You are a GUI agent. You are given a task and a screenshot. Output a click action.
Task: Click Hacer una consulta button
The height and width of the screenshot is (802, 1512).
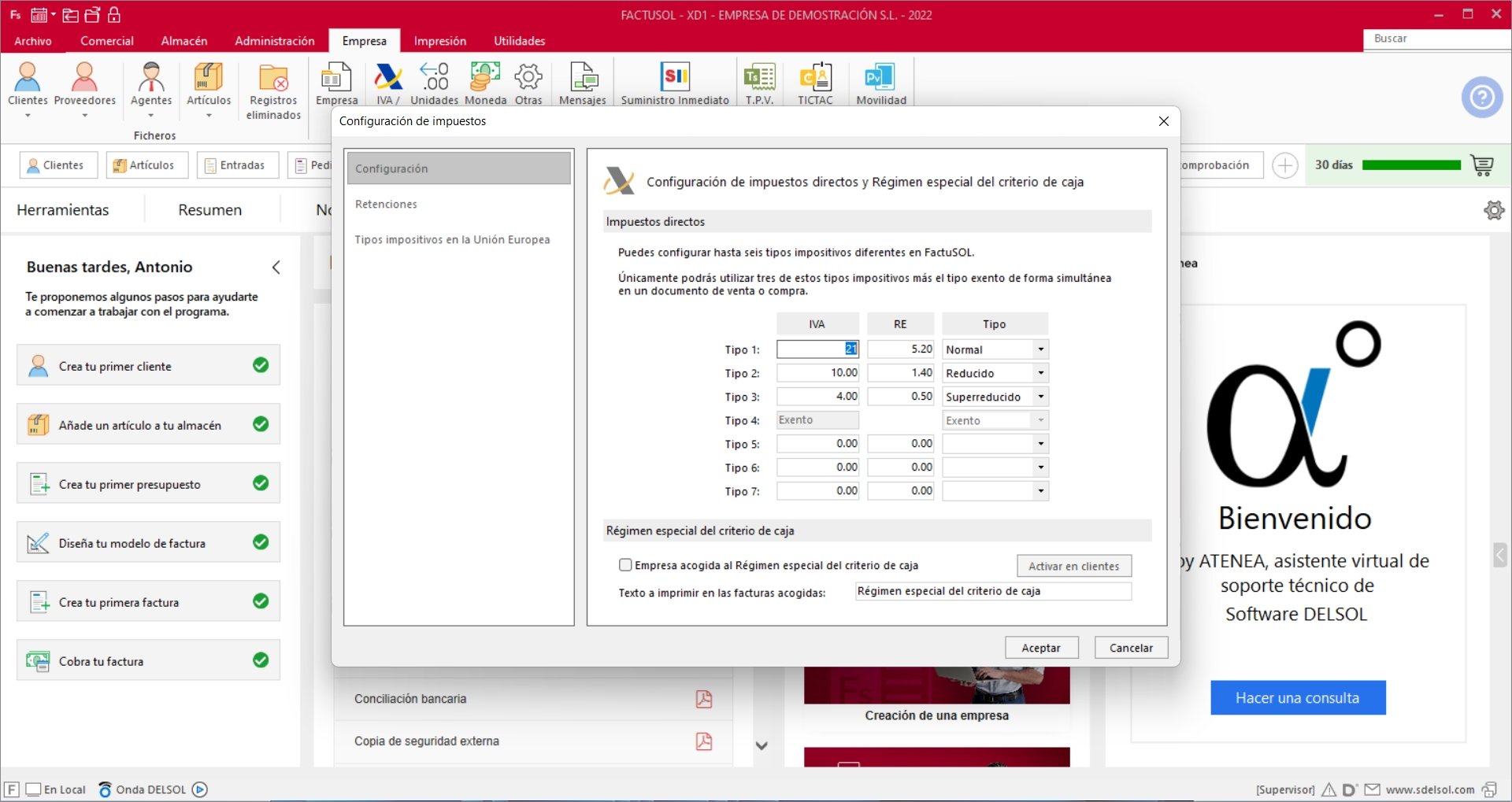tap(1298, 698)
